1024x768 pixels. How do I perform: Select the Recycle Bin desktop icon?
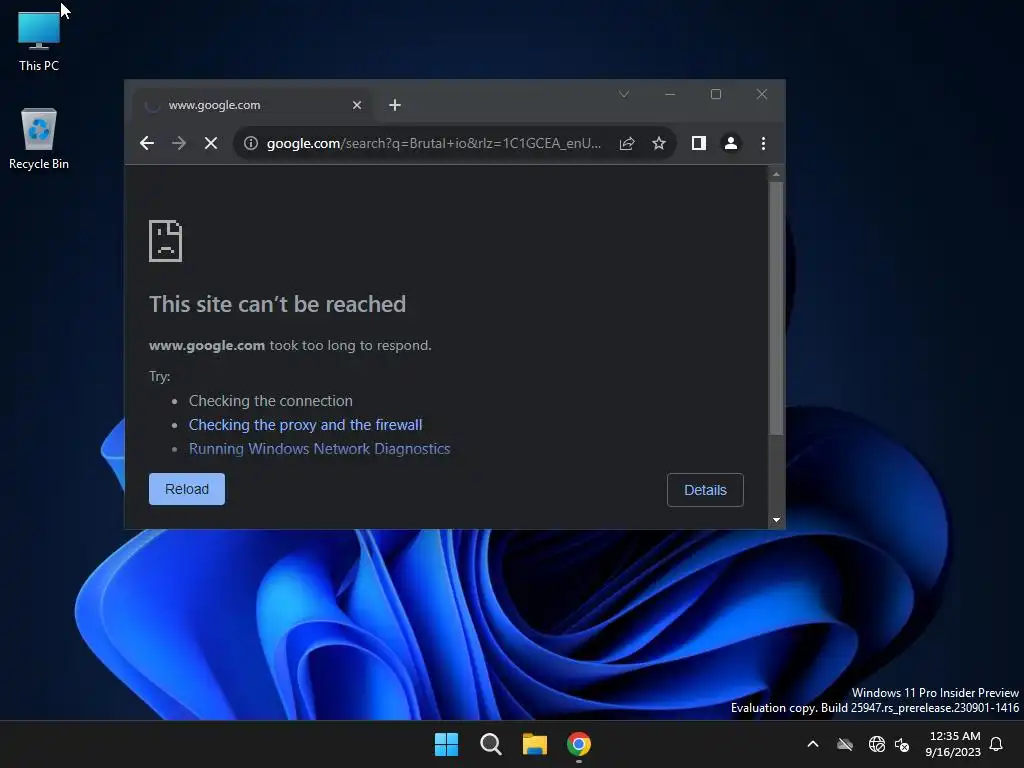(x=39, y=139)
